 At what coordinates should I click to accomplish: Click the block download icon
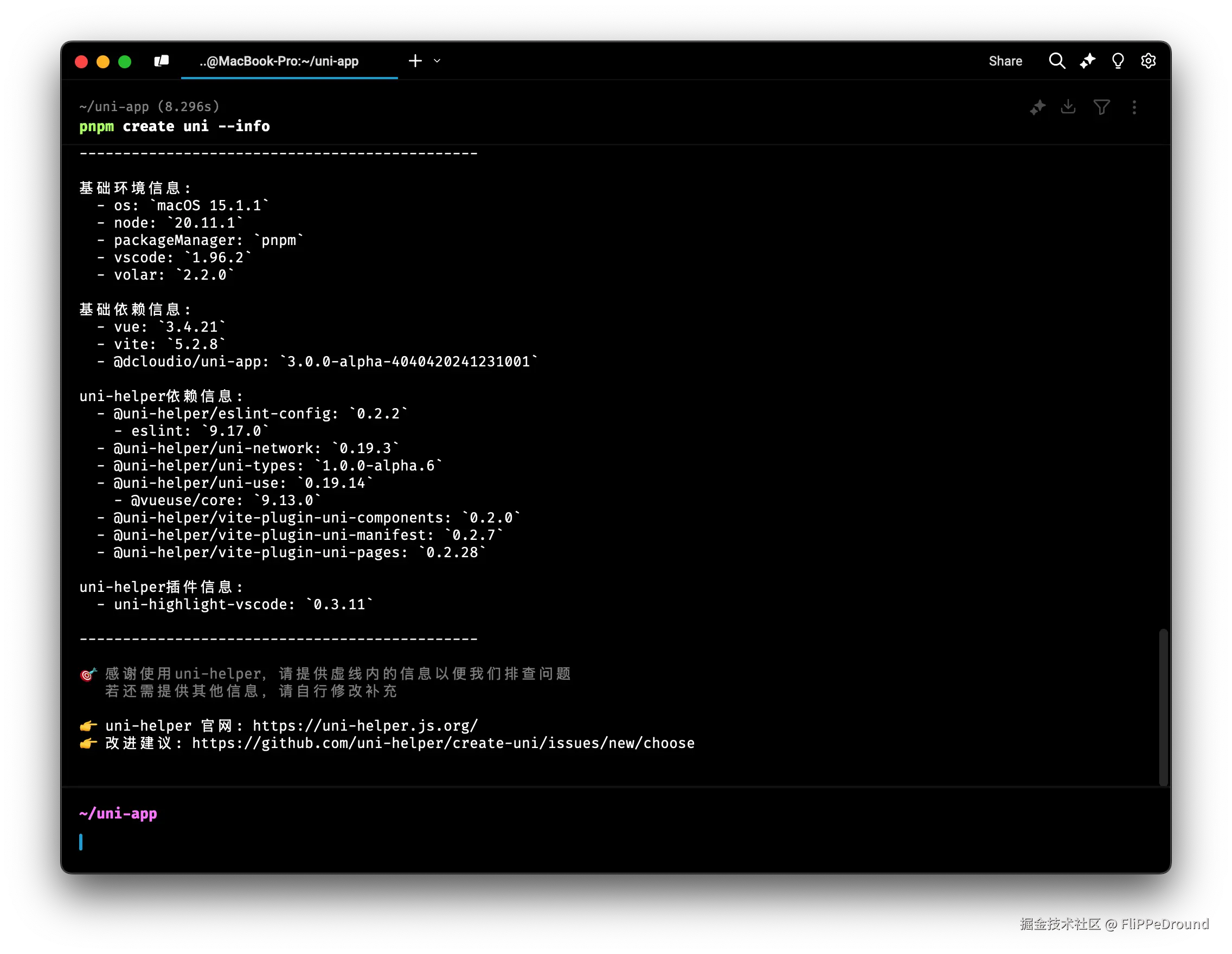pyautogui.click(x=1068, y=107)
